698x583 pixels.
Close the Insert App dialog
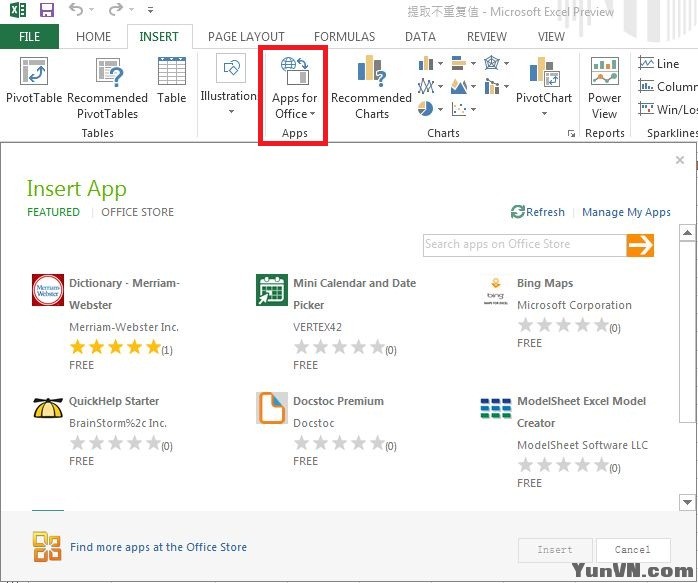click(x=680, y=160)
